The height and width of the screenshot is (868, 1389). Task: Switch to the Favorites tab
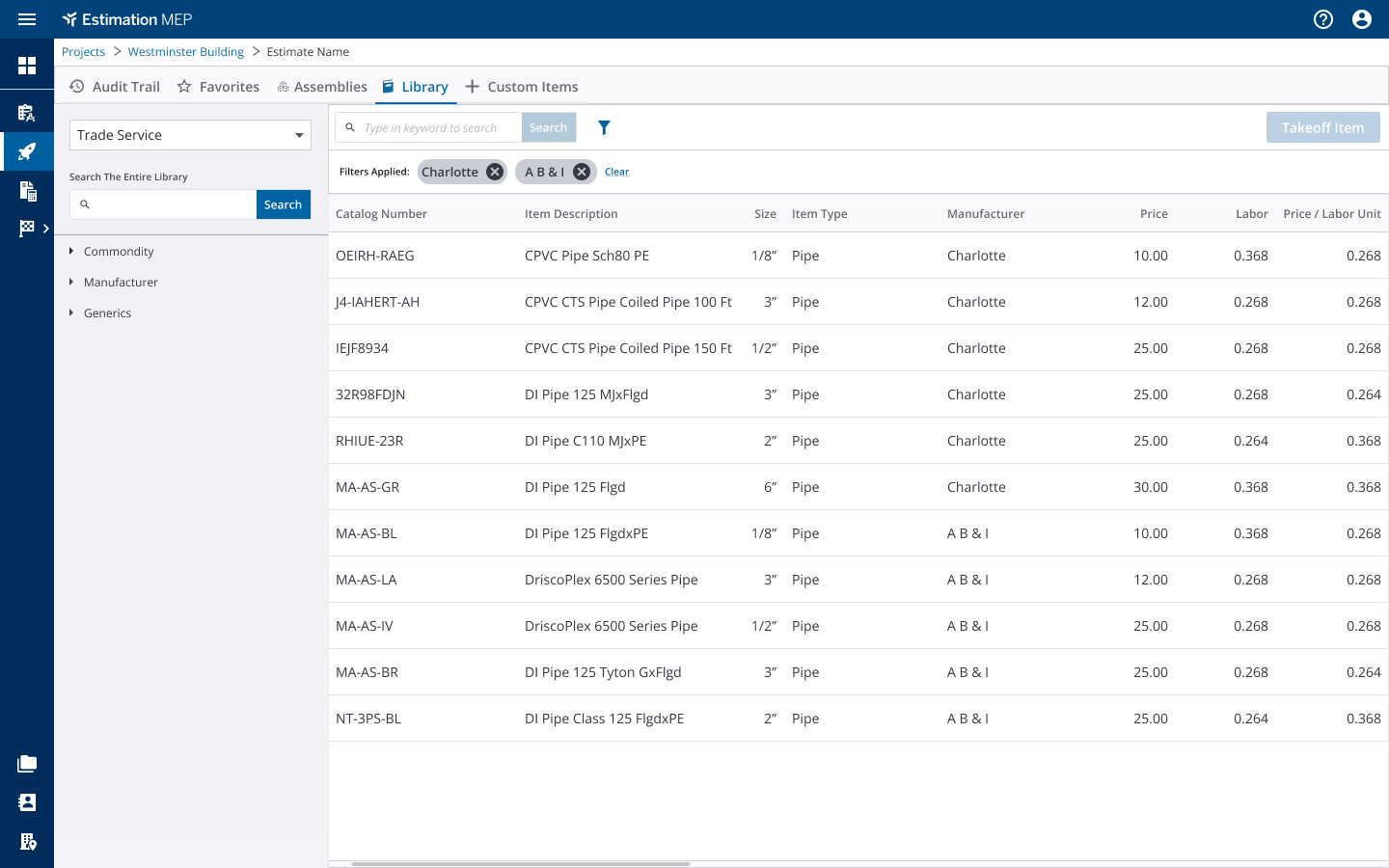click(219, 87)
